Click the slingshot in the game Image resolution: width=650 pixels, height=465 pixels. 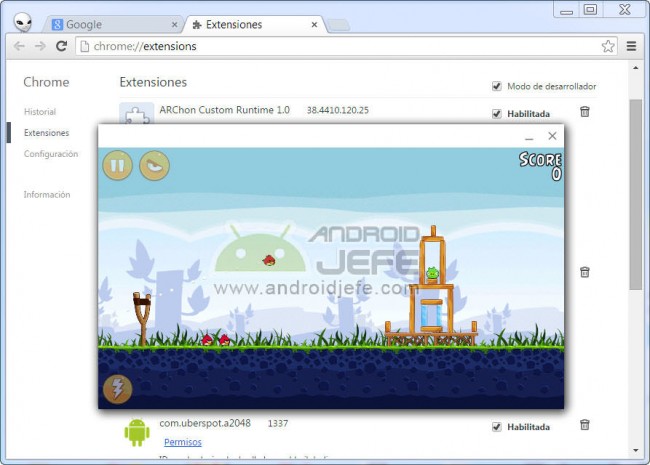(x=142, y=318)
